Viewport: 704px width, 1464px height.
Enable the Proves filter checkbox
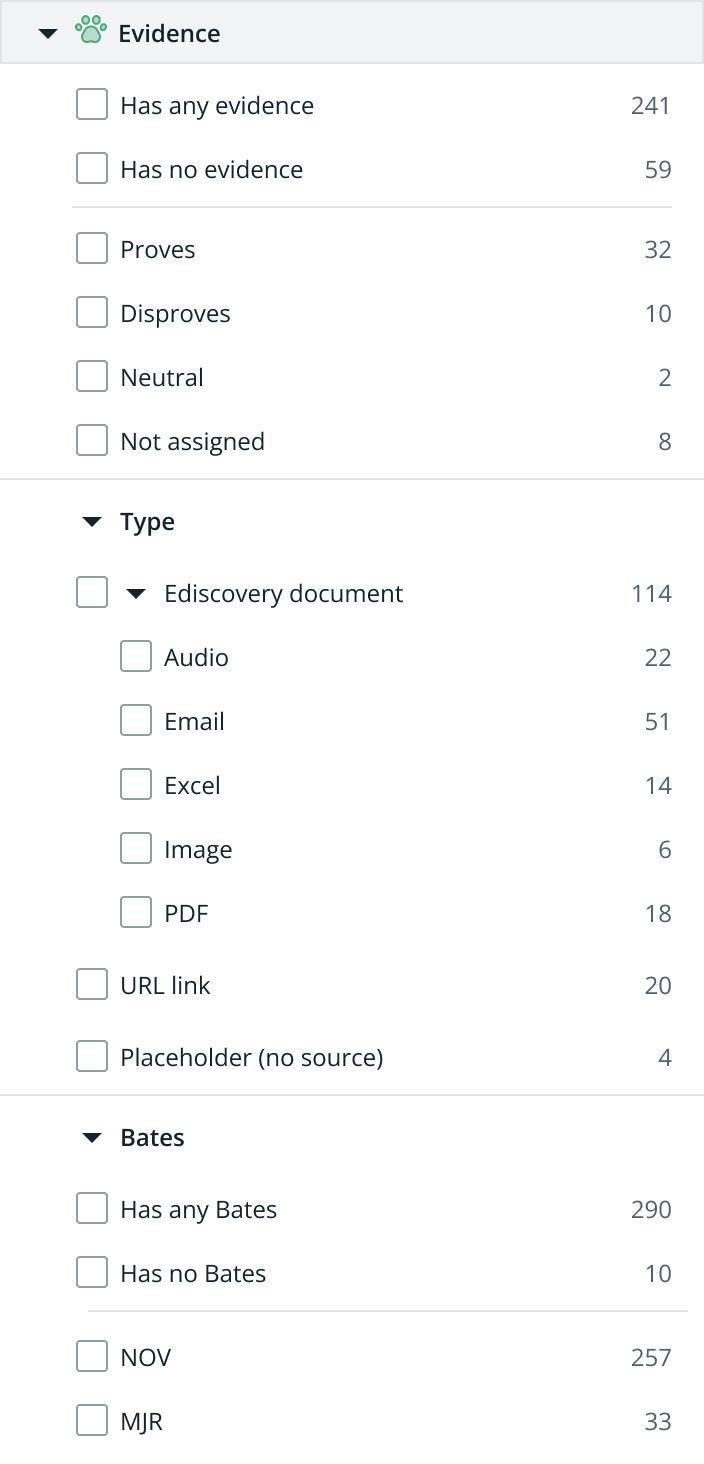coord(92,249)
